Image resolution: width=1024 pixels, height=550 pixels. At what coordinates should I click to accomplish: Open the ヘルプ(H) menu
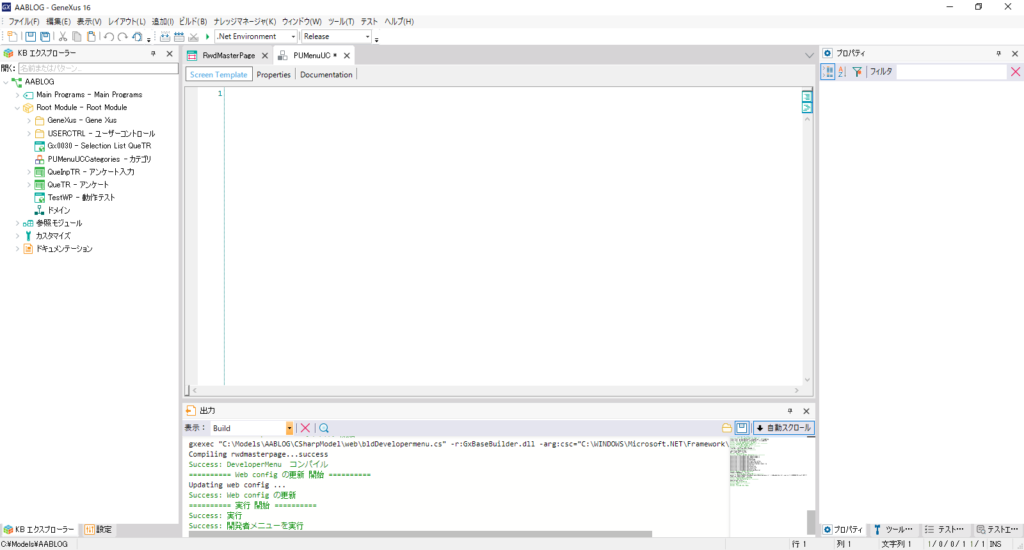click(x=398, y=22)
